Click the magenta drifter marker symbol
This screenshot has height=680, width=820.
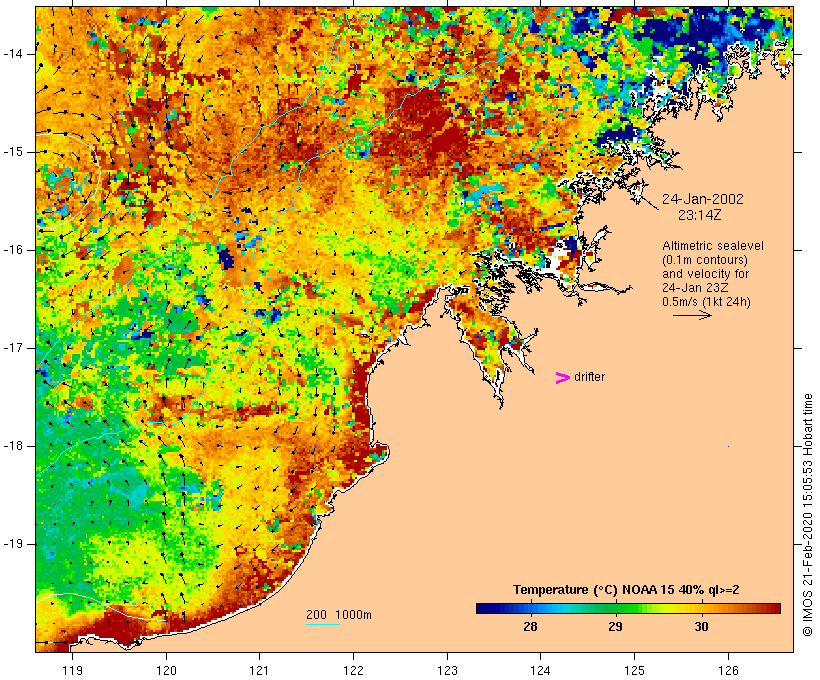(x=562, y=378)
